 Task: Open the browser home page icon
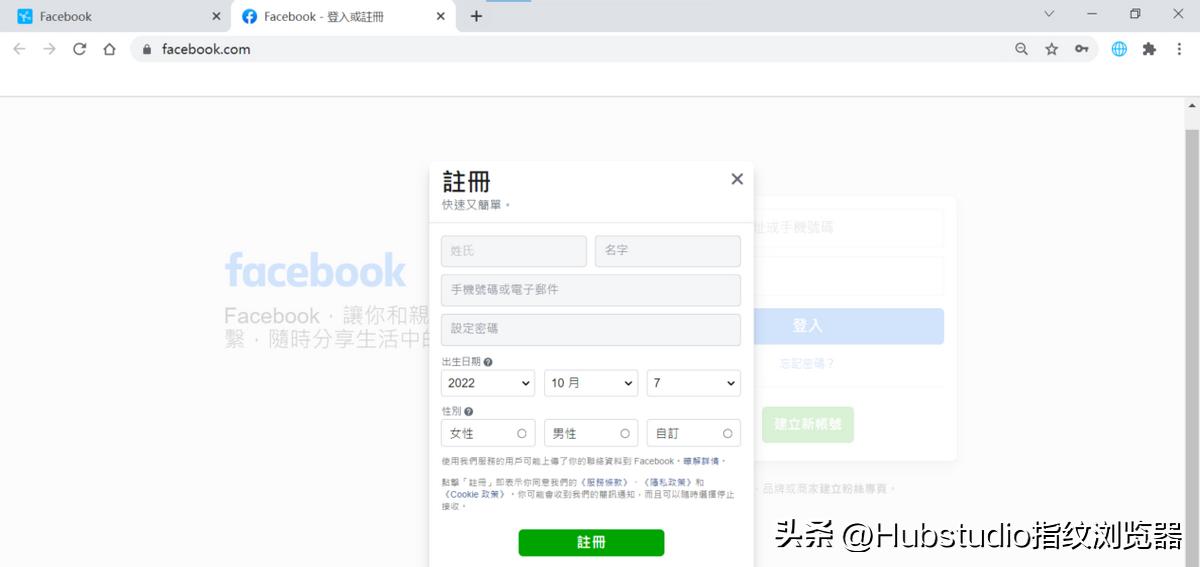click(x=110, y=49)
